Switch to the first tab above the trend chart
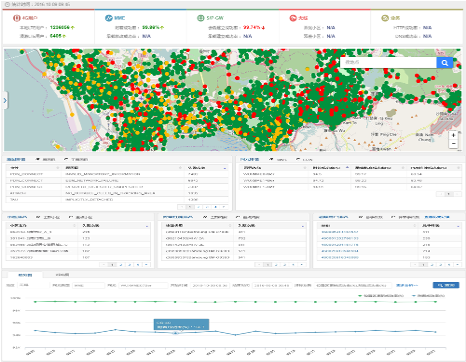466x362 pixels. [25, 275]
